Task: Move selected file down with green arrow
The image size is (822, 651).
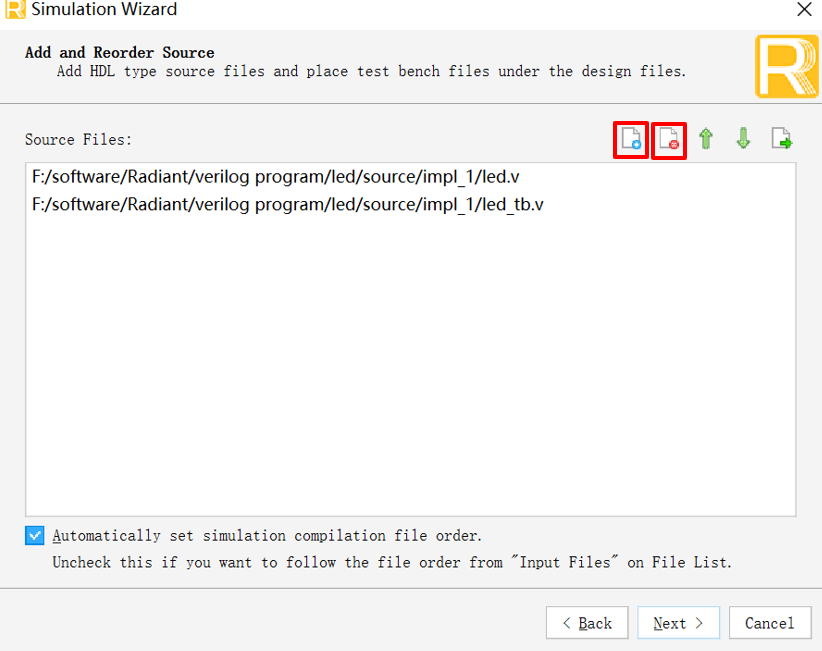Action: tap(743, 139)
